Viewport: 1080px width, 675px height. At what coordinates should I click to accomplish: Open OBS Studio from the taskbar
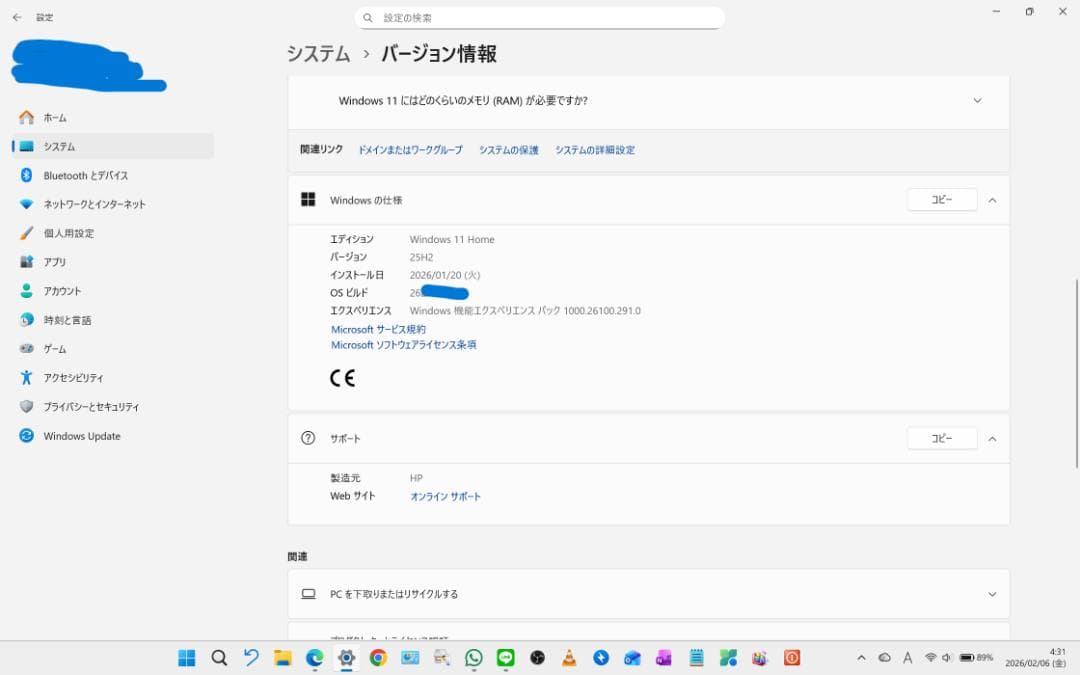[x=537, y=658]
